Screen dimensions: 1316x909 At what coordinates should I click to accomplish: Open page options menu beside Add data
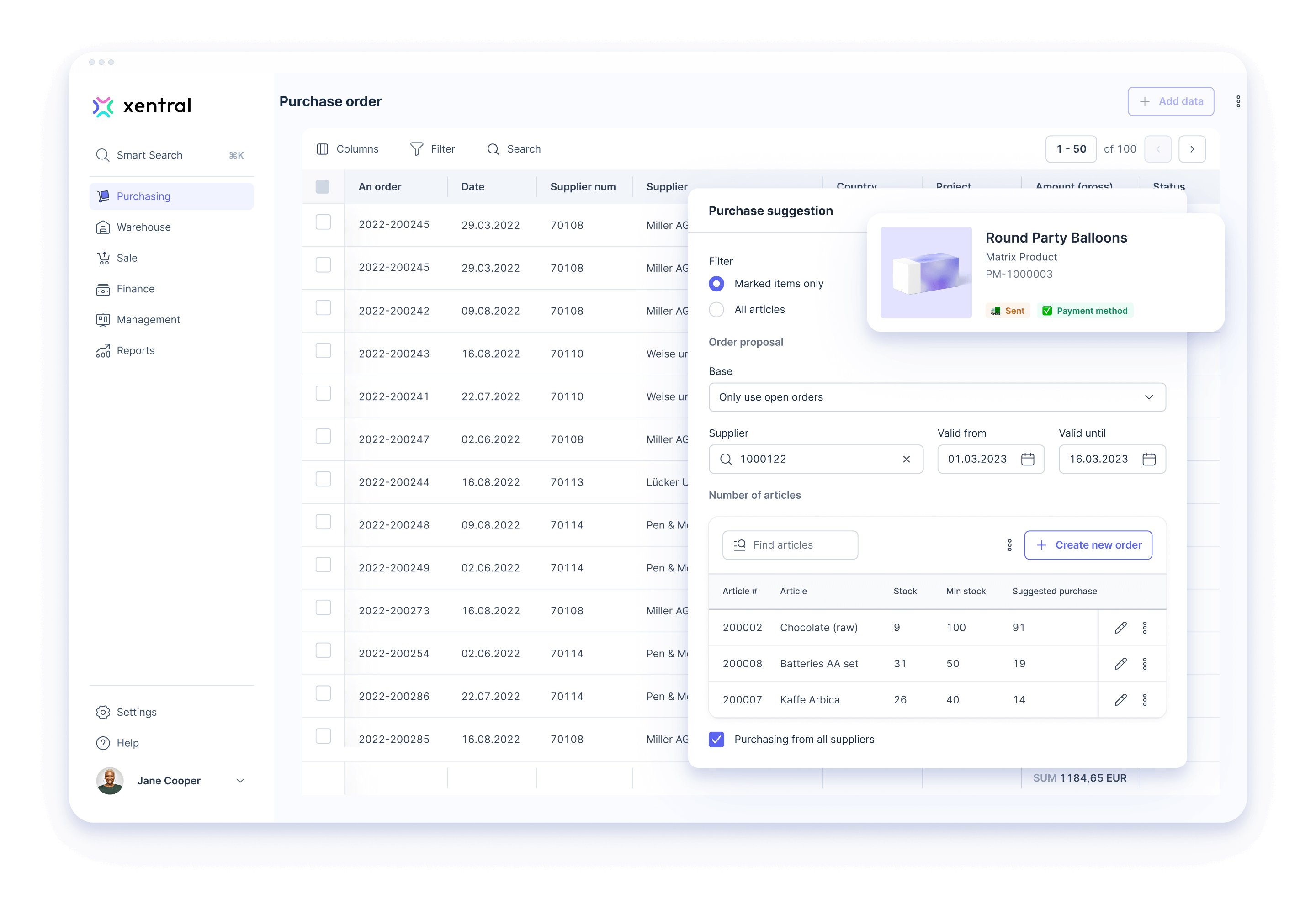[x=1237, y=101]
